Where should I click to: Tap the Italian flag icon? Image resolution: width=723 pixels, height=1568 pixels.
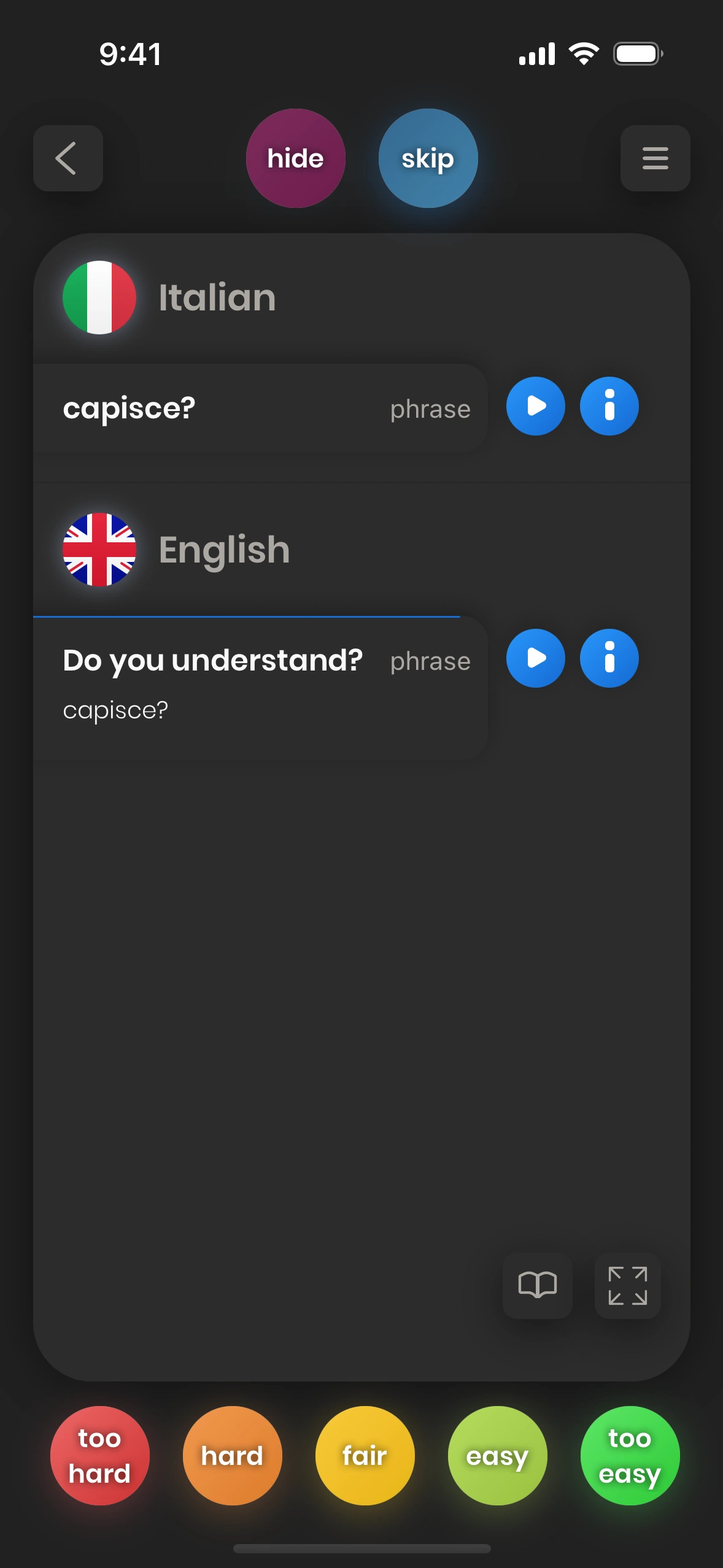[x=99, y=298]
